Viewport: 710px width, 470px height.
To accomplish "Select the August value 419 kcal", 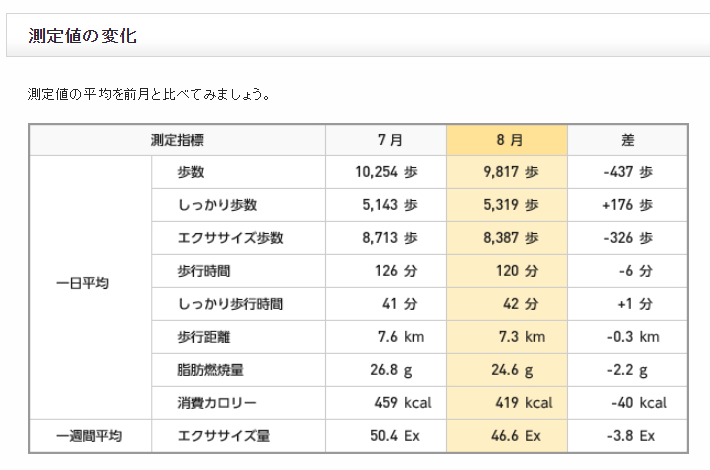I will (x=524, y=403).
